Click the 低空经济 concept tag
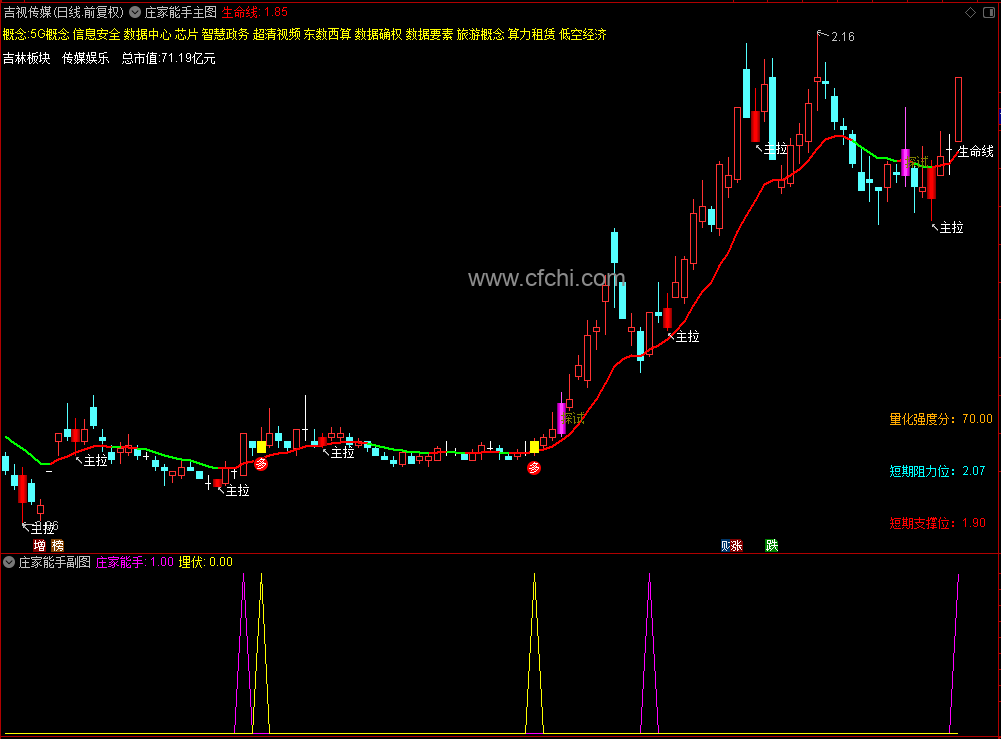Viewport: 1001px width, 739px height. point(583,34)
